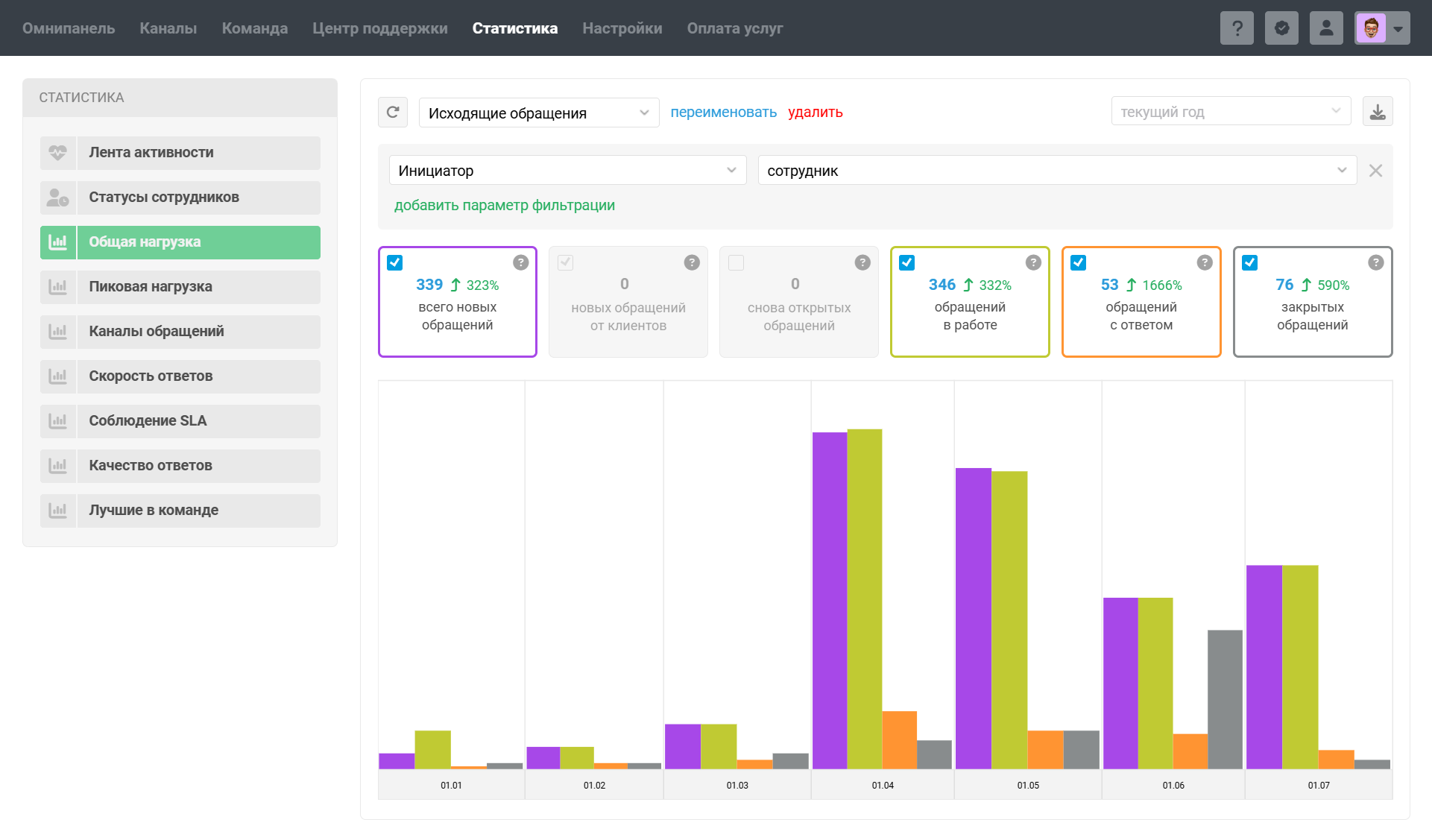Open Пиковая нагрузка in the sidebar

pyautogui.click(x=180, y=287)
